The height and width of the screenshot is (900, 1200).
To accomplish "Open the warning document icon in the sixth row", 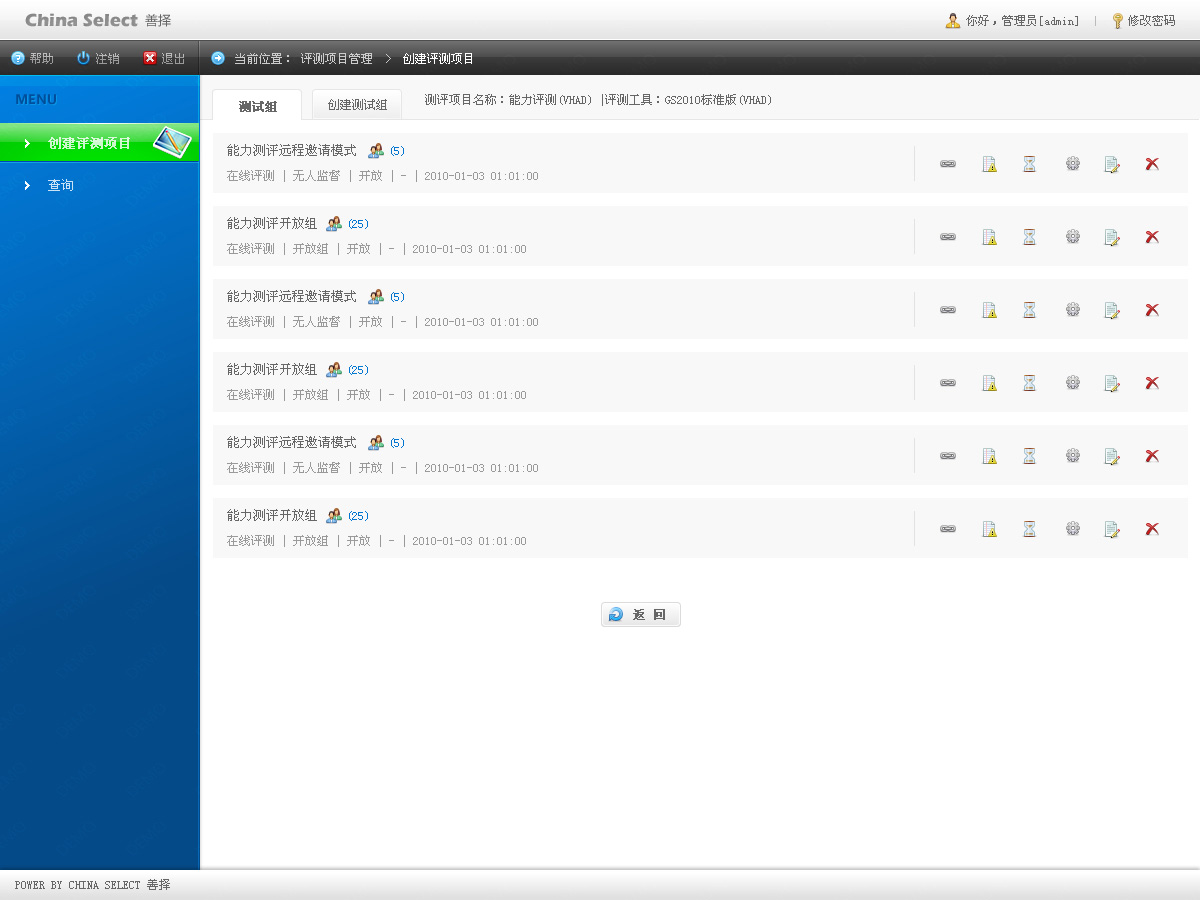I will tap(990, 529).
